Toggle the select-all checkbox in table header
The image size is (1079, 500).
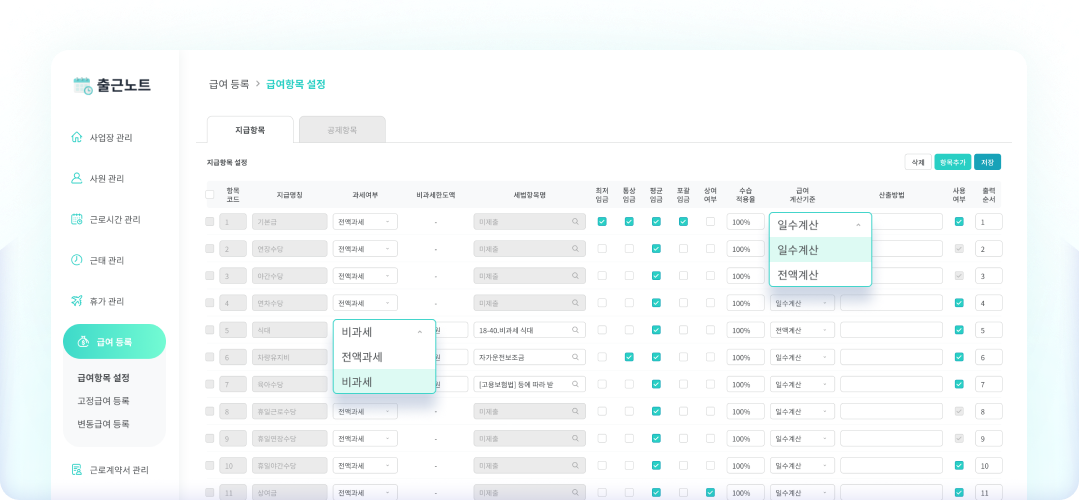click(210, 195)
